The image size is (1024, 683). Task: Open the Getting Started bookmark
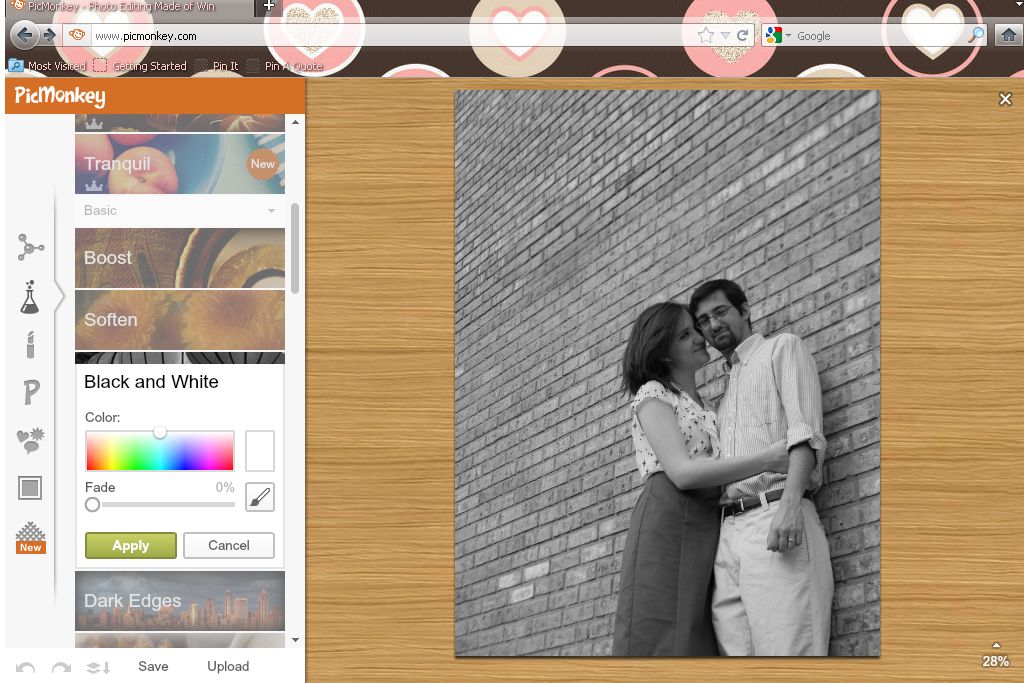(140, 66)
